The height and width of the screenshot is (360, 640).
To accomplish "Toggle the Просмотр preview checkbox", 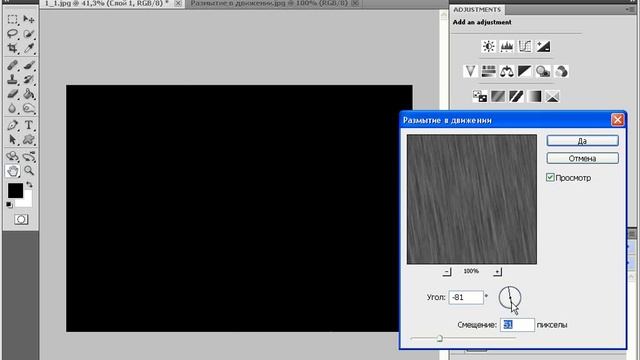I will [x=550, y=177].
